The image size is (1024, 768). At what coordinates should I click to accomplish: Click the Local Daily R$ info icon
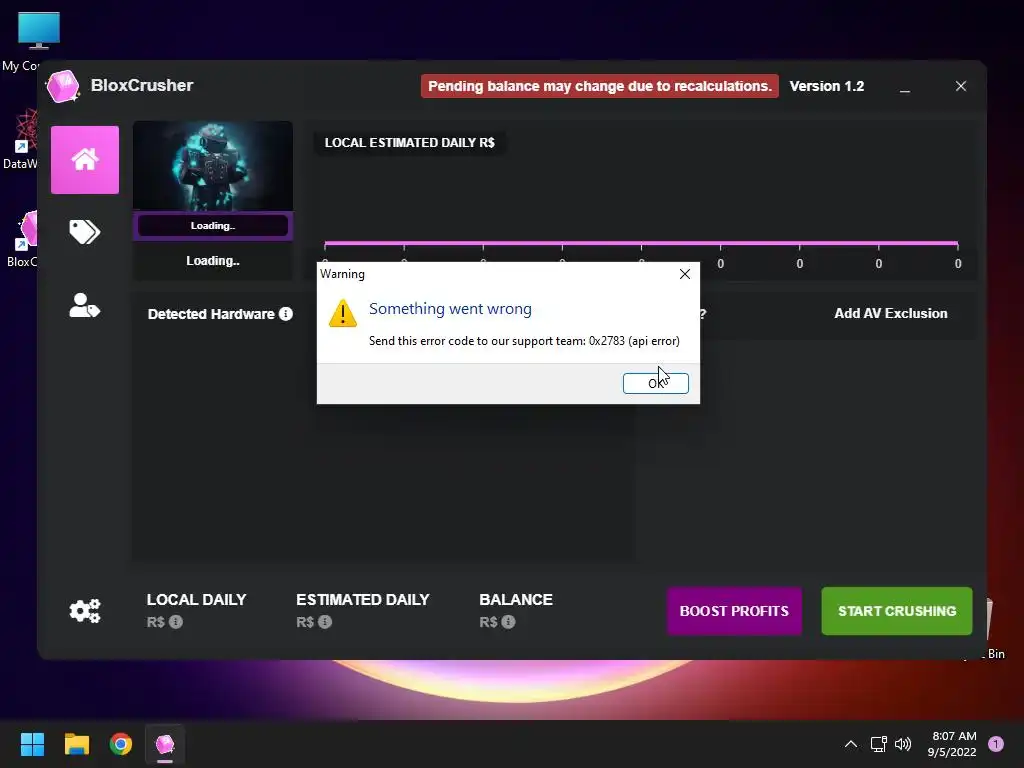(x=176, y=622)
